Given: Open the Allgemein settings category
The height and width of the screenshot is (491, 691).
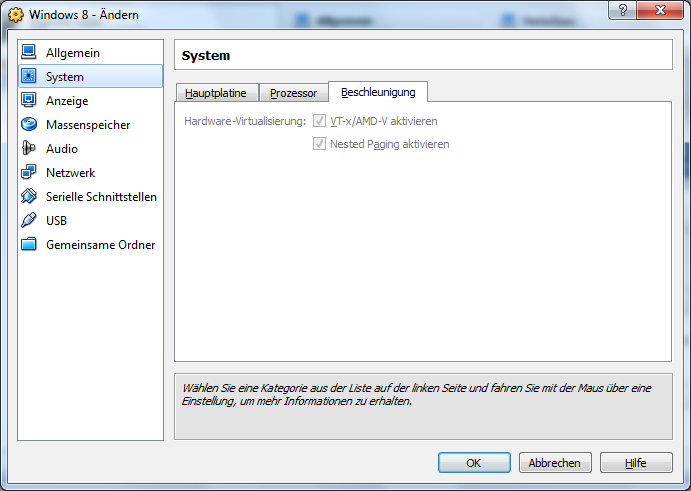Looking at the screenshot, I should tap(90, 52).
